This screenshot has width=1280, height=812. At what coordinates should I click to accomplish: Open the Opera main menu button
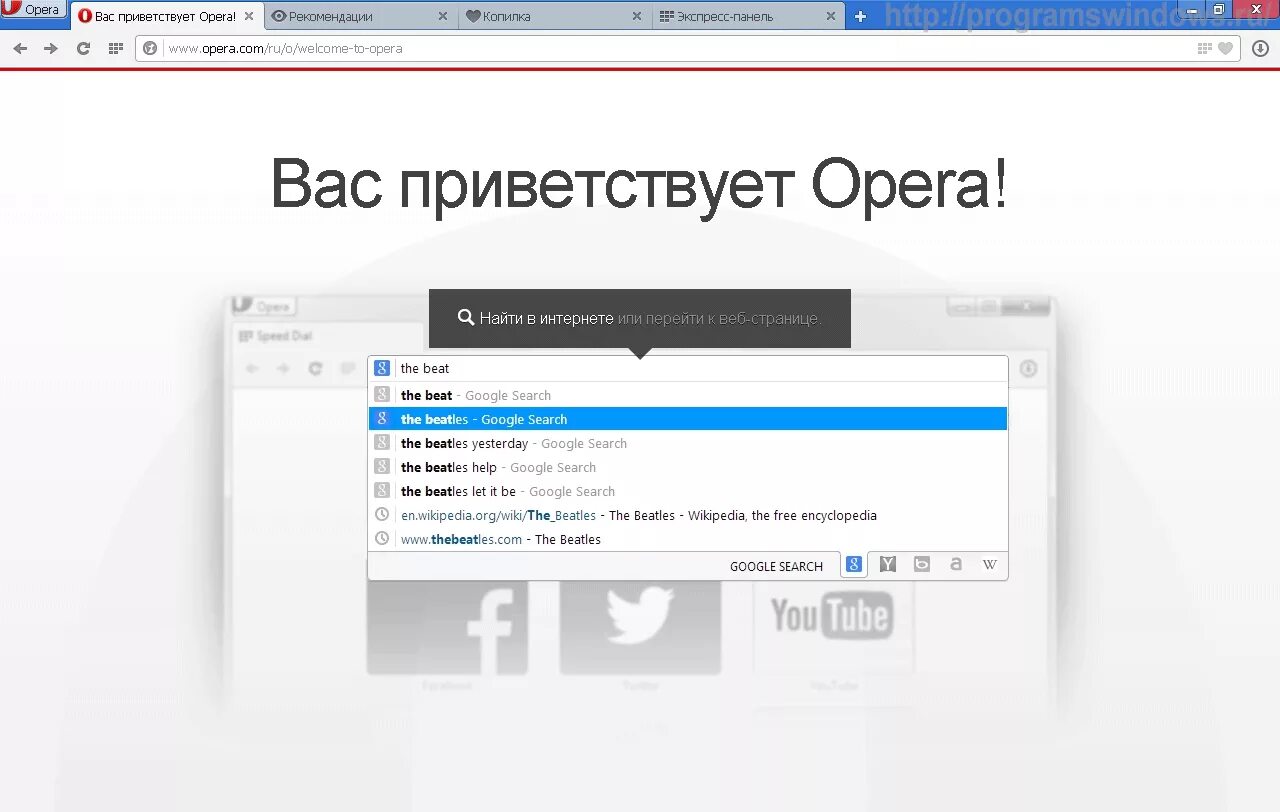(33, 10)
